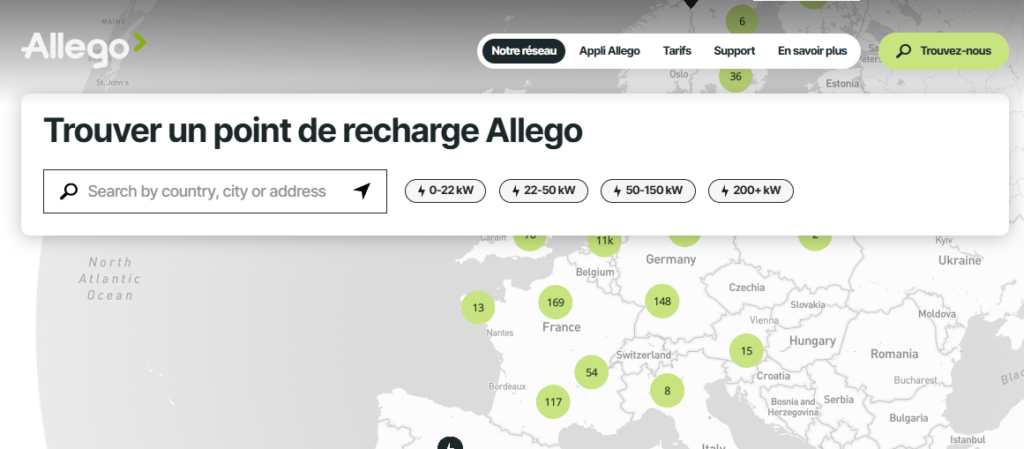Screen dimensions: 1024x449
Task: Open the Notre réseau menu
Action: coord(524,51)
